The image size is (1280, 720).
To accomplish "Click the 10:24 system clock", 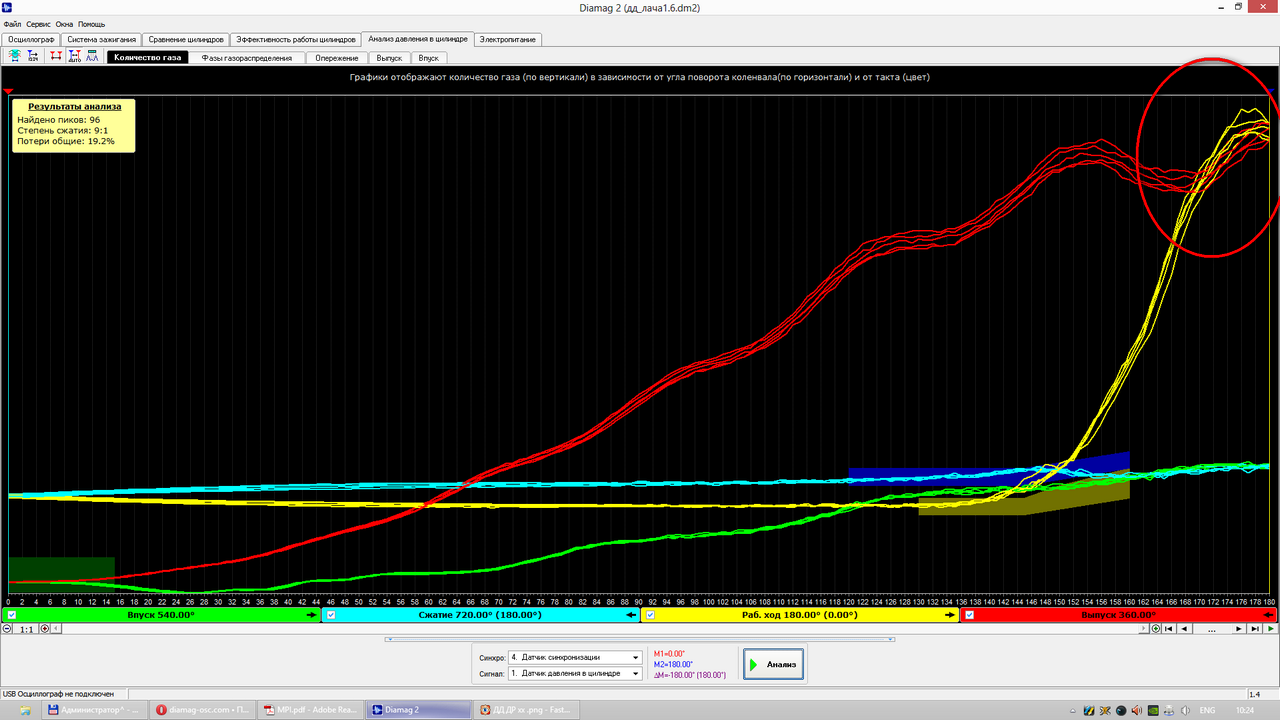I will tap(1245, 710).
